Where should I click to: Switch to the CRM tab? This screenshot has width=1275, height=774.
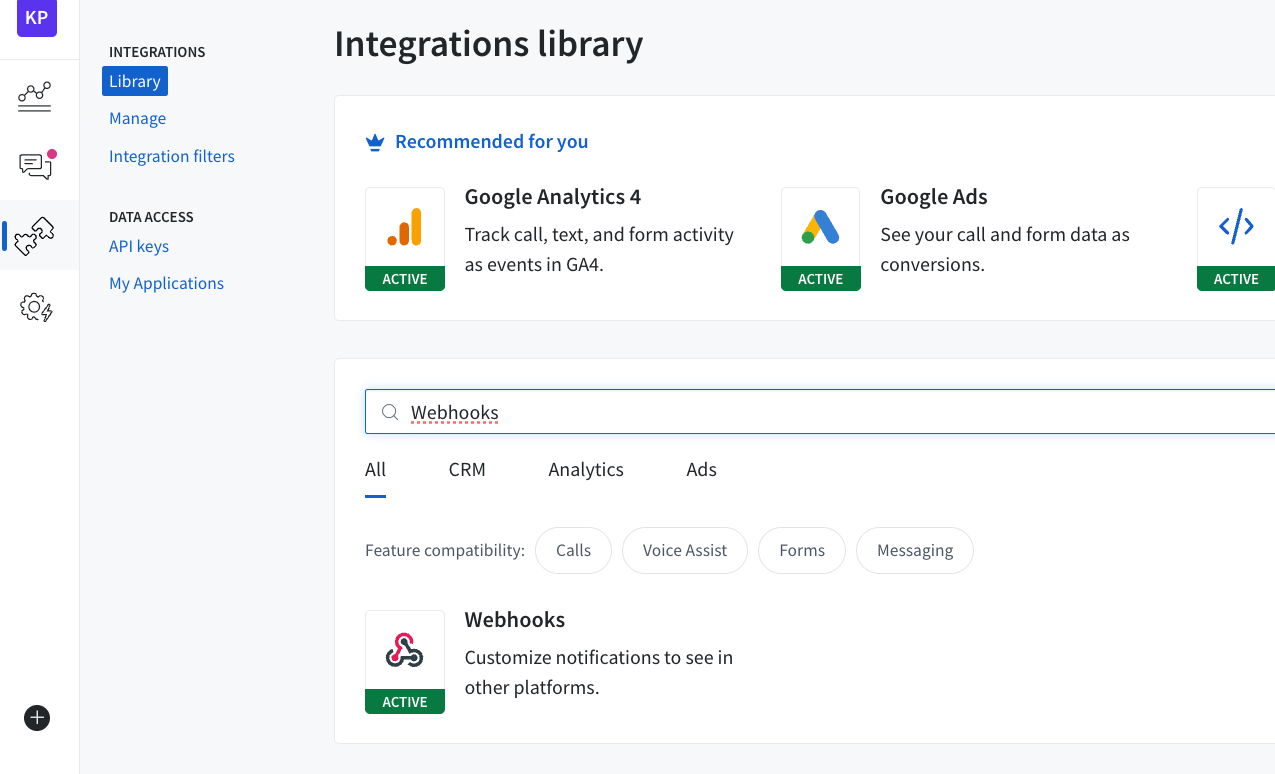467,469
